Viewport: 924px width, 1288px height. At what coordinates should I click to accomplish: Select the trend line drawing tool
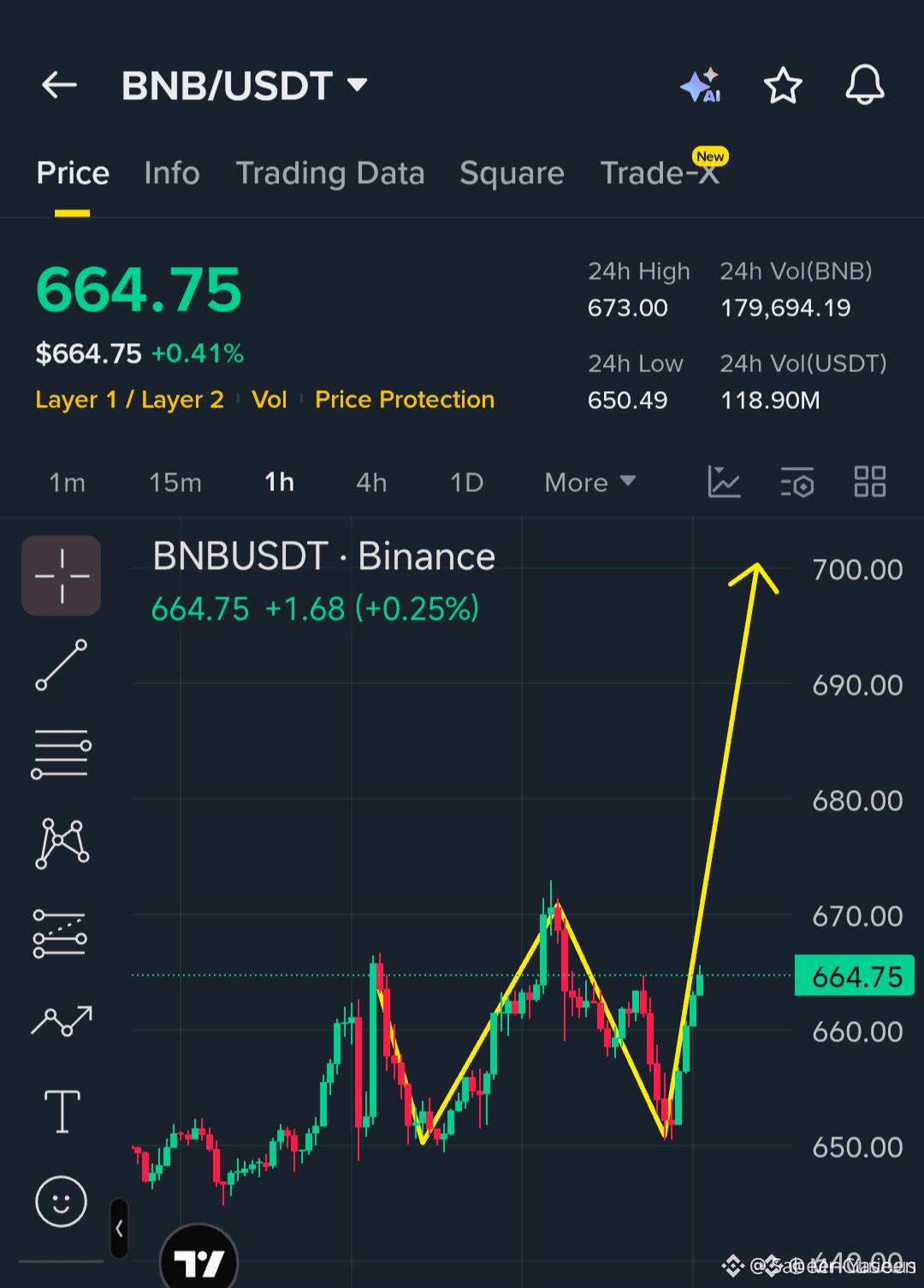[62, 664]
